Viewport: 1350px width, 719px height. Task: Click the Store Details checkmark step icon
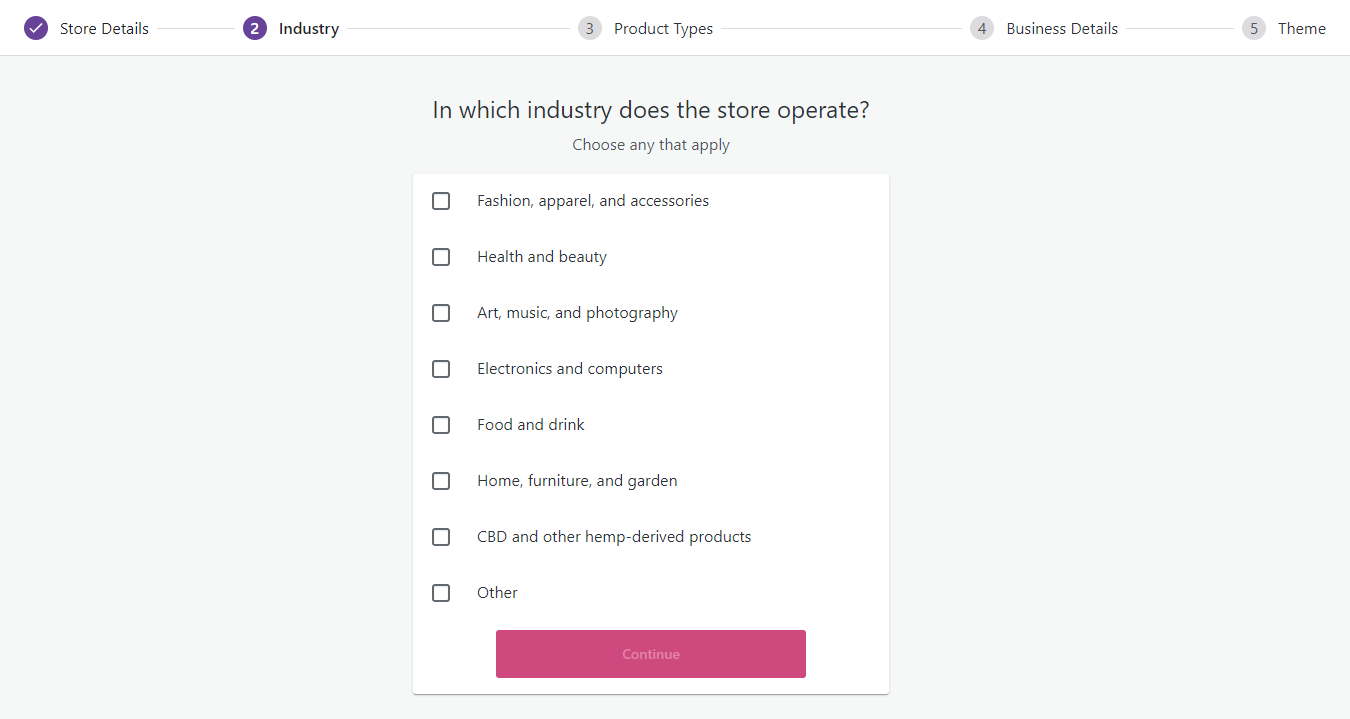[36, 28]
